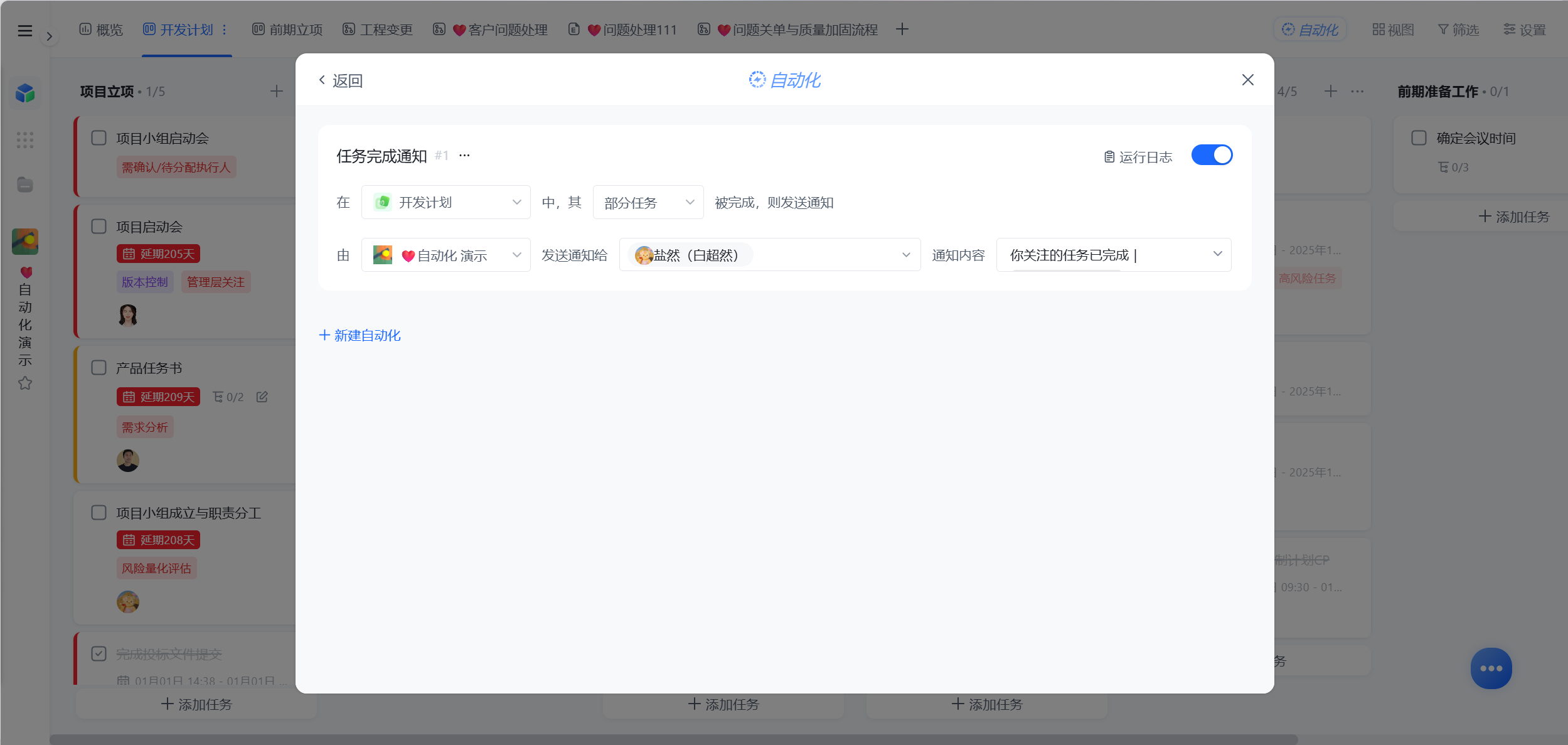Screen dimensions: 1568x745
Task: Click the 需求分析 tag
Action: (145, 427)
